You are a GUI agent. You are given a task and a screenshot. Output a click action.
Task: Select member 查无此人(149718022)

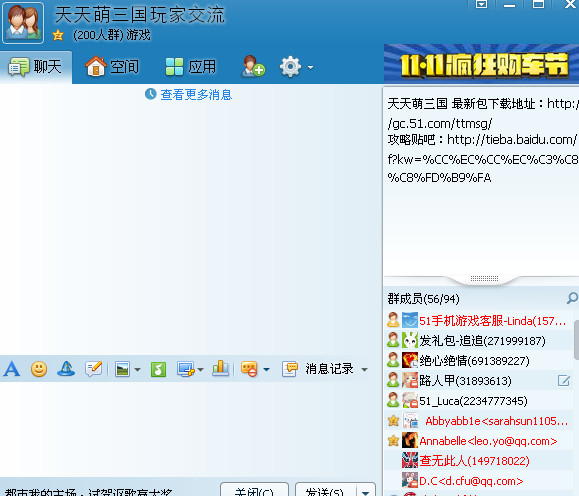pos(479,461)
